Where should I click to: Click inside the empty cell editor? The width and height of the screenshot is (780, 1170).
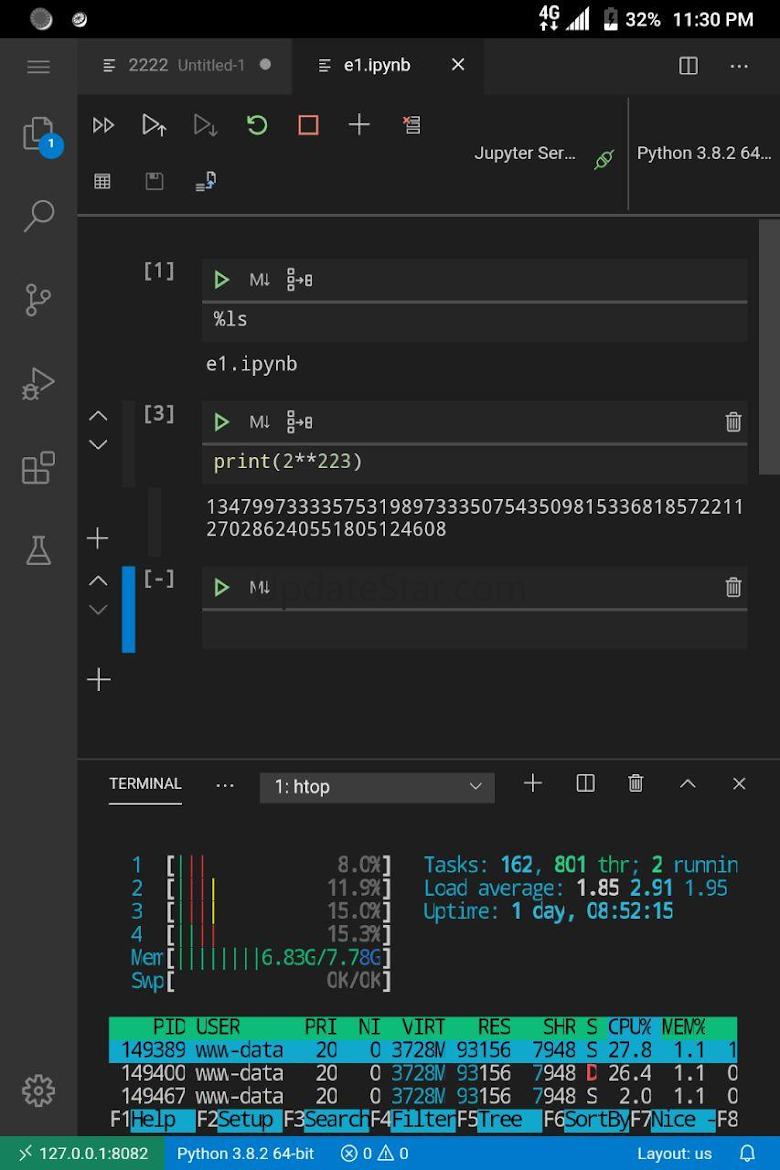(475, 630)
